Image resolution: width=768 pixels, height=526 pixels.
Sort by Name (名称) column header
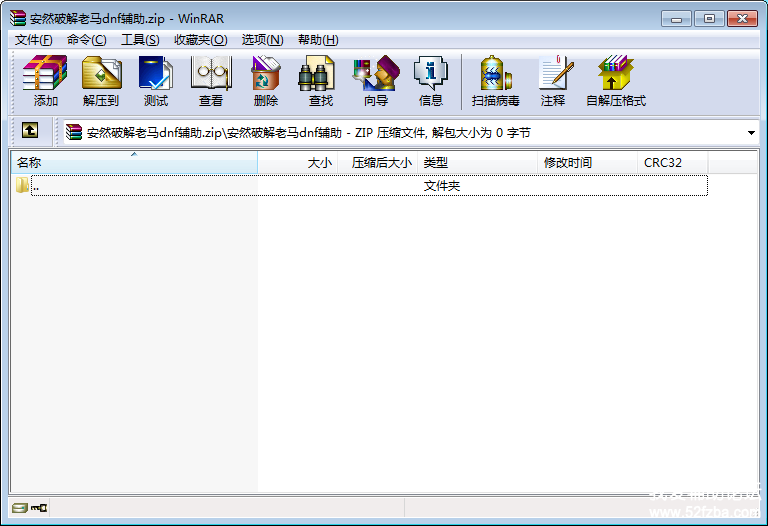coord(134,163)
